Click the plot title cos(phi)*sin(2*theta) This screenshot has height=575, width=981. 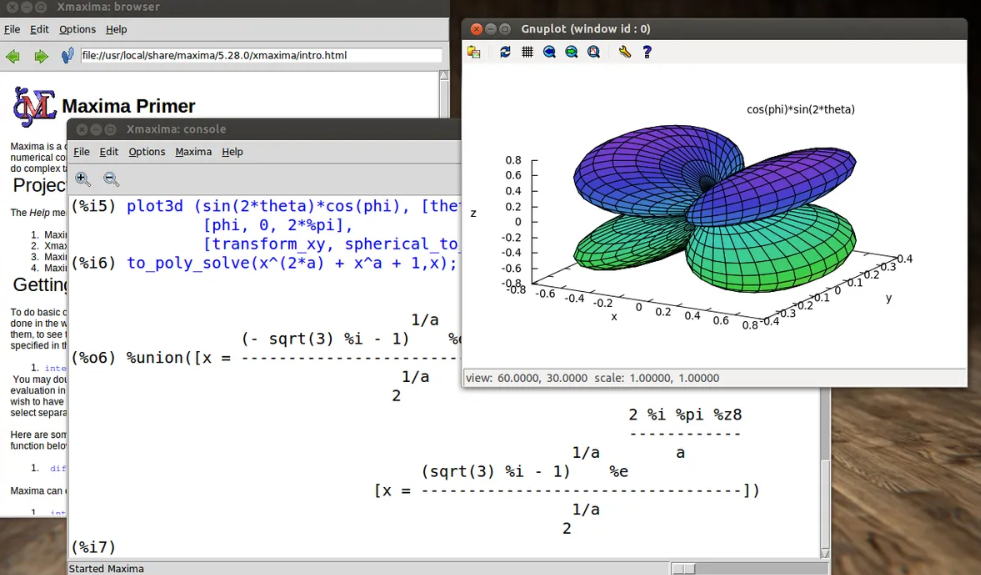[800, 109]
